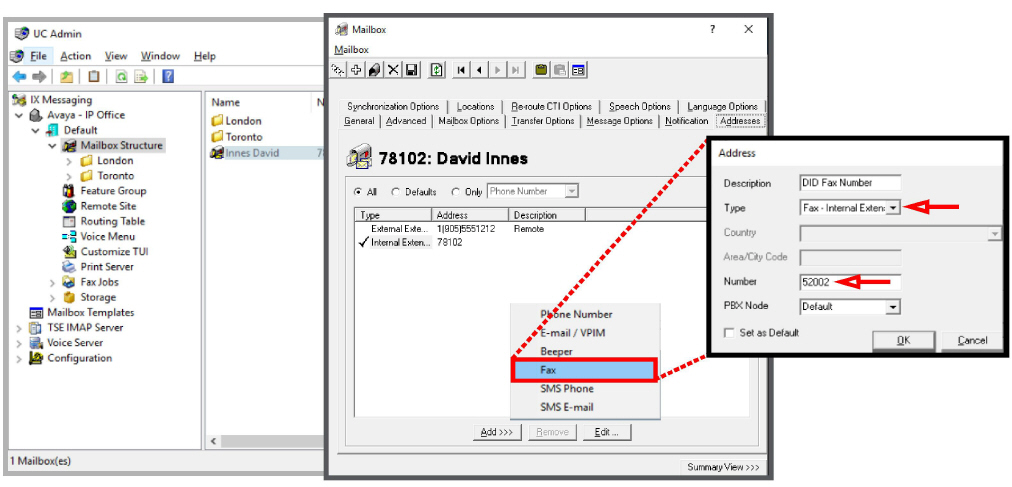Open Routing Table in the tree
The image size is (1012, 487).
pyautogui.click(x=112, y=221)
